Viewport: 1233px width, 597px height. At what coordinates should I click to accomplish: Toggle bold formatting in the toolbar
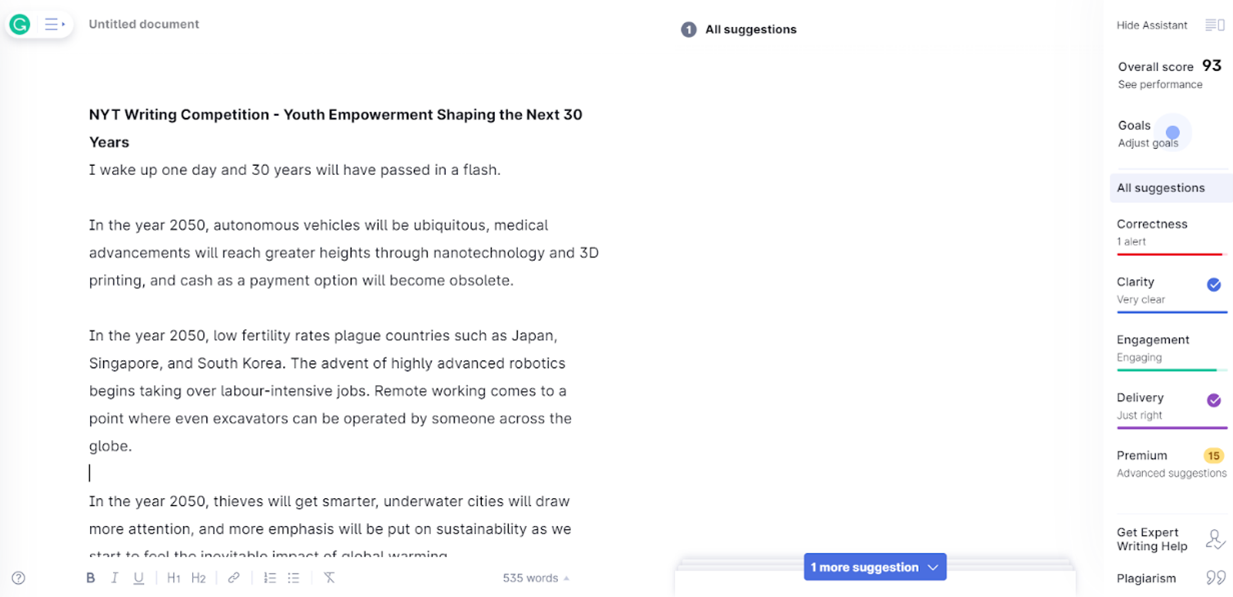91,578
